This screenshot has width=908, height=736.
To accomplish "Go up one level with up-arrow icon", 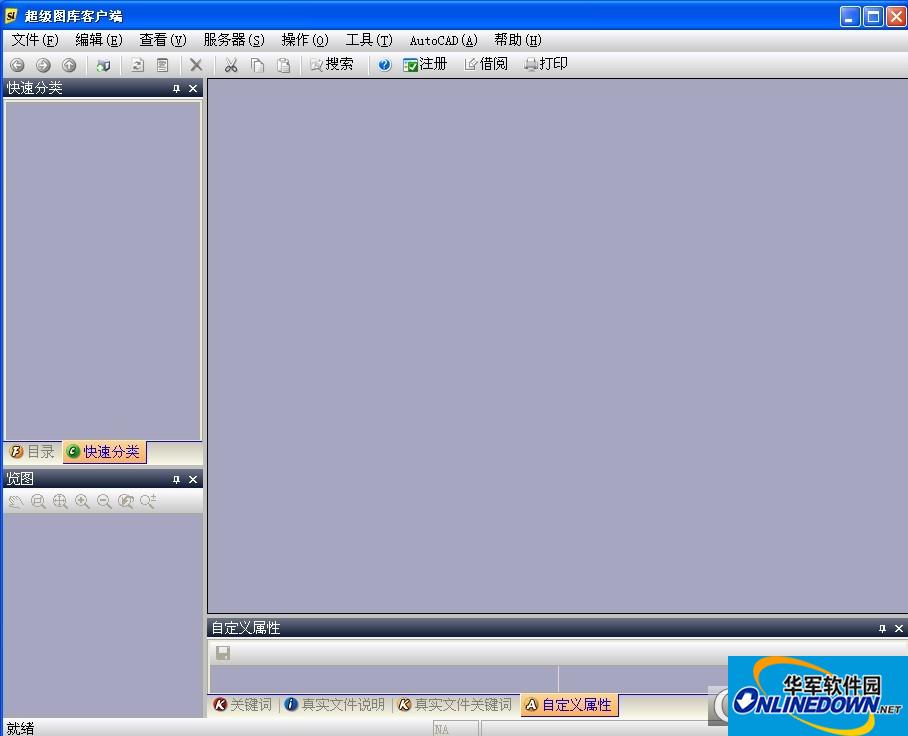I will coord(69,65).
